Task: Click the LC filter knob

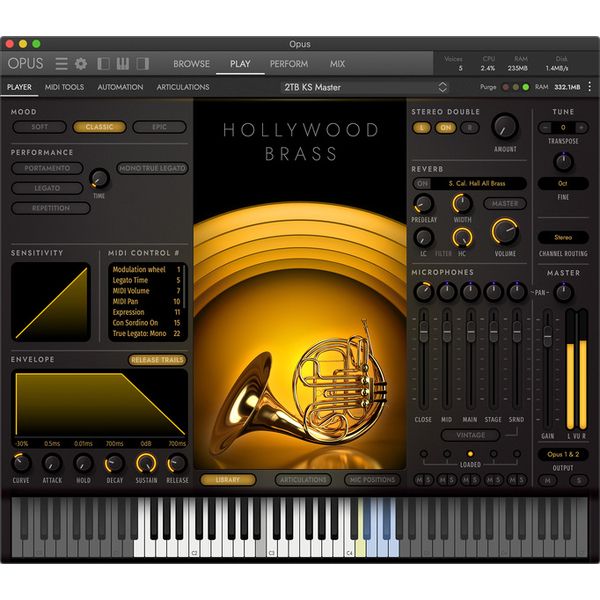Action: point(423,237)
